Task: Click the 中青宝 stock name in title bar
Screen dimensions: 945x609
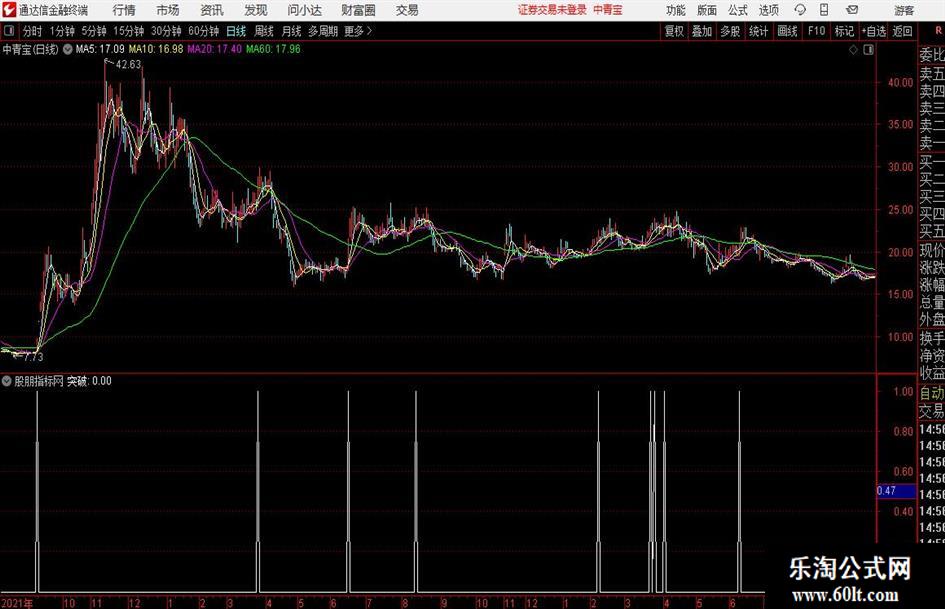Action: (x=608, y=10)
